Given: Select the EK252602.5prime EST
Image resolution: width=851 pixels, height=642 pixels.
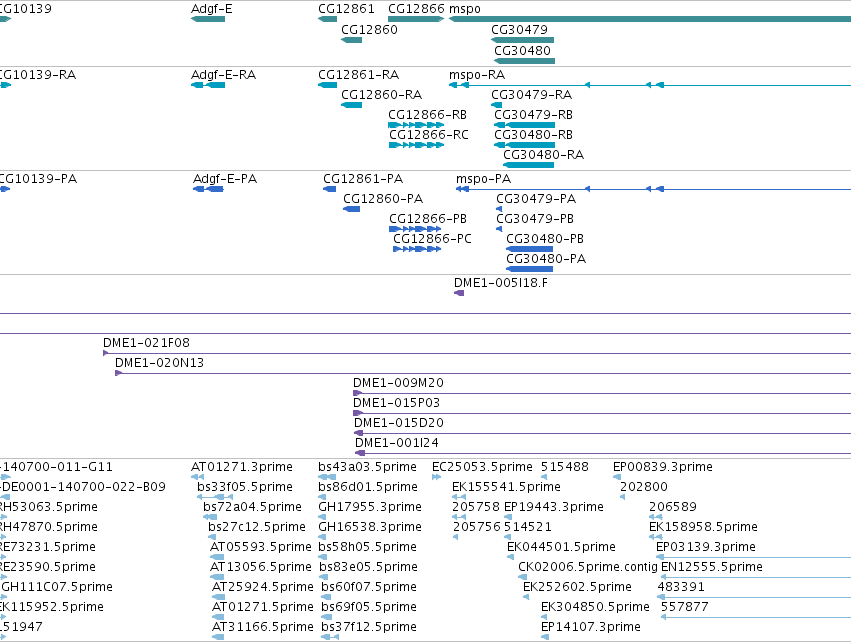Looking at the screenshot, I should [x=526, y=598].
